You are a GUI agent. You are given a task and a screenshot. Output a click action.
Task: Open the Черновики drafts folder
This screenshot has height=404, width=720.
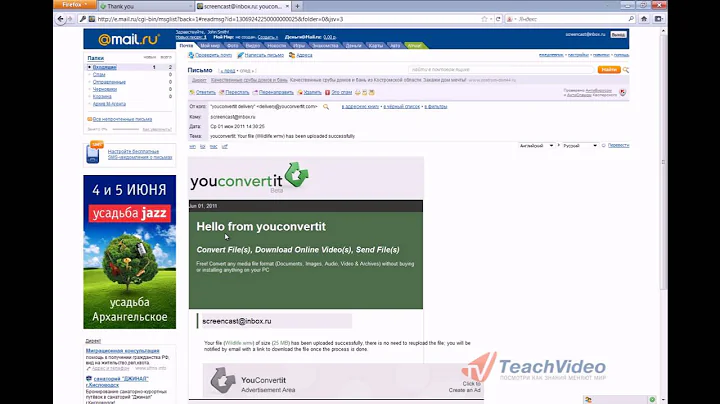(x=105, y=89)
